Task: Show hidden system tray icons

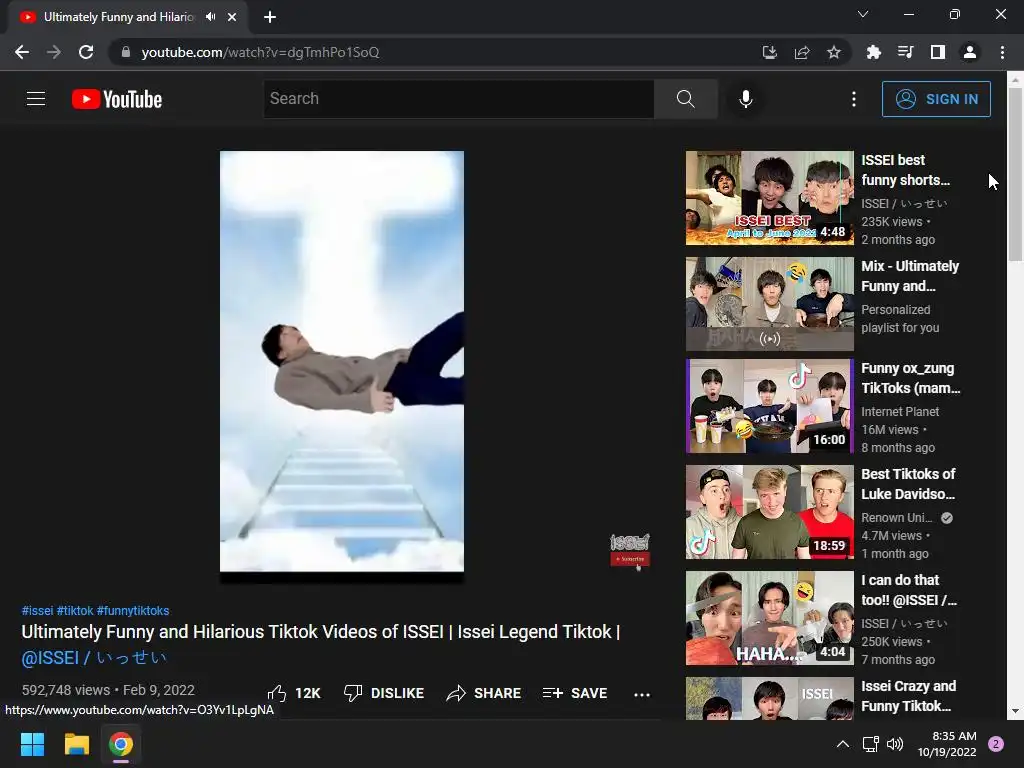Action: click(842, 744)
